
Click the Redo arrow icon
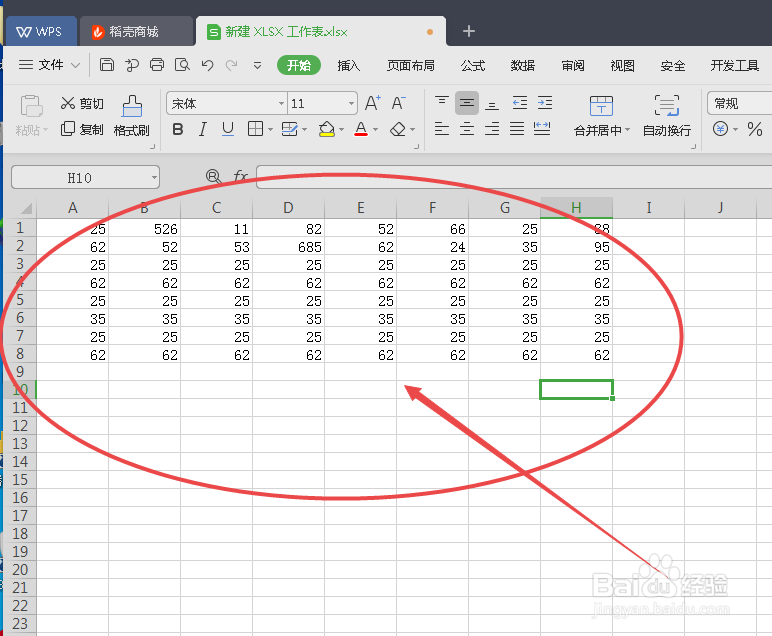point(231,65)
